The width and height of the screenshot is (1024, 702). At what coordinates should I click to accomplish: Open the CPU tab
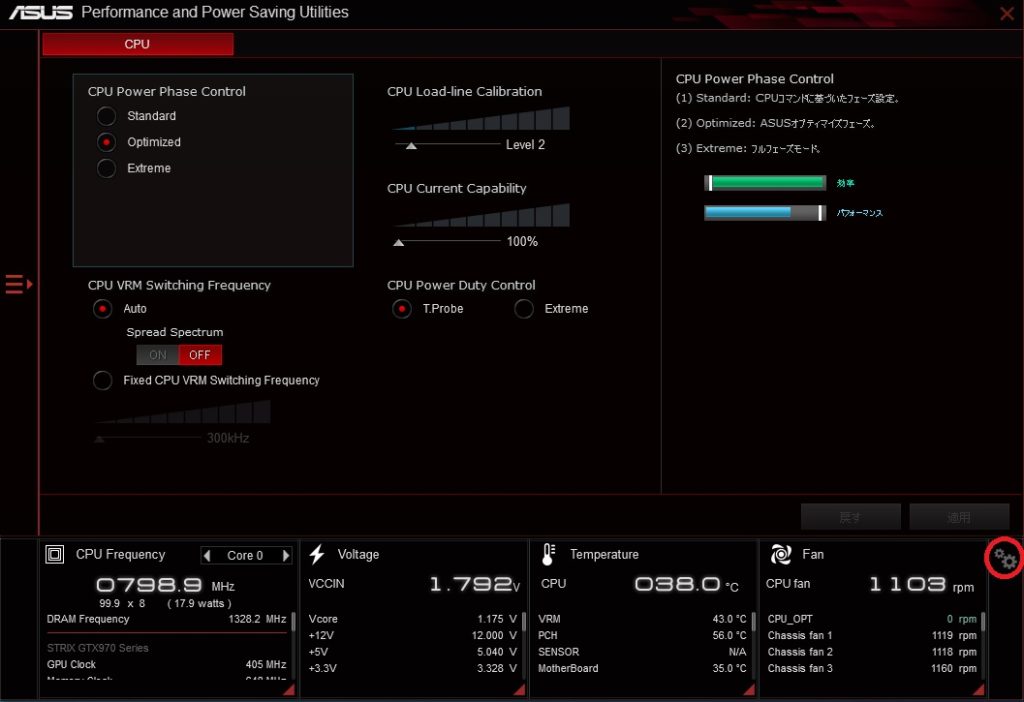click(138, 44)
